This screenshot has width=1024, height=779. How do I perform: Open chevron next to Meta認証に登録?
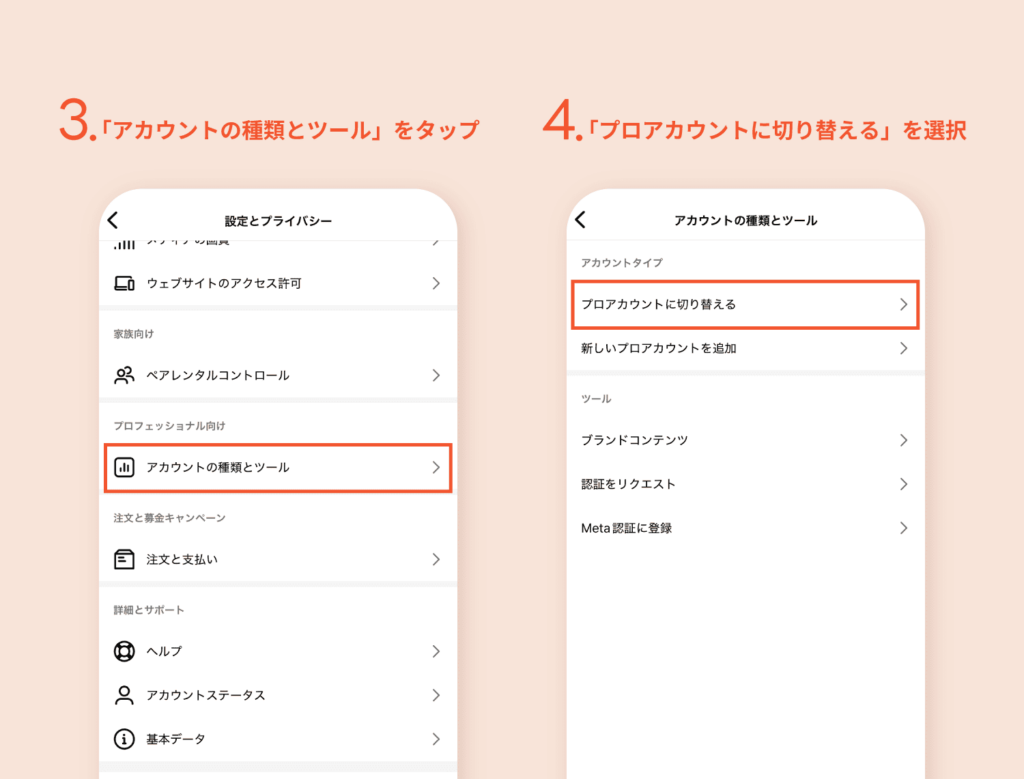coord(903,528)
